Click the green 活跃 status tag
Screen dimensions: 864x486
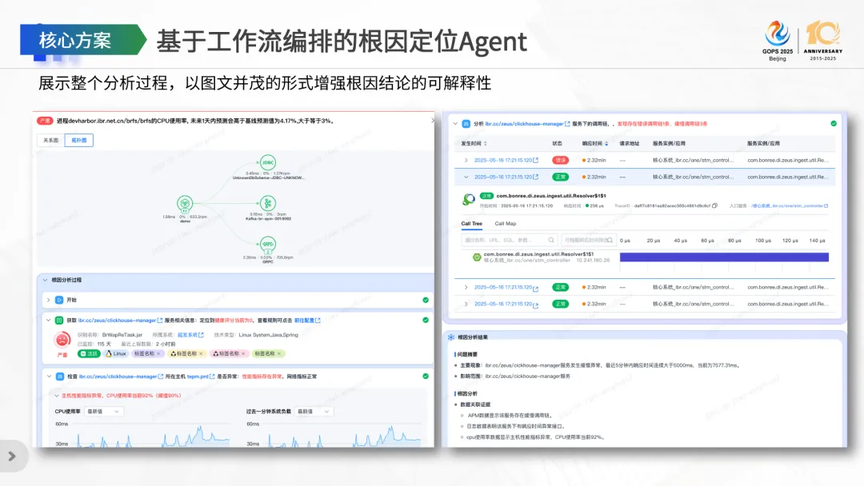click(x=89, y=354)
